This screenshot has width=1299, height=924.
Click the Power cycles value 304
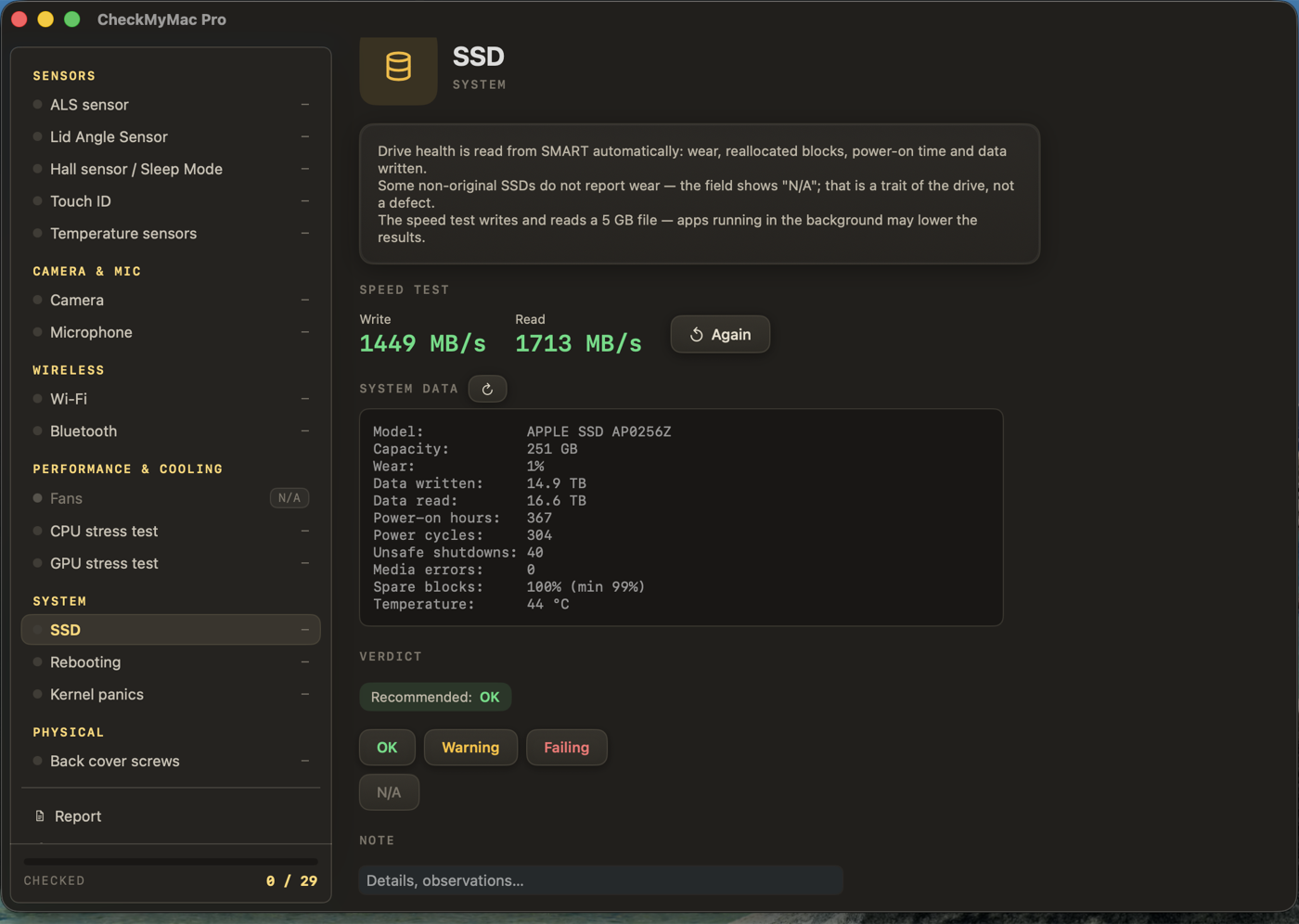(x=539, y=535)
